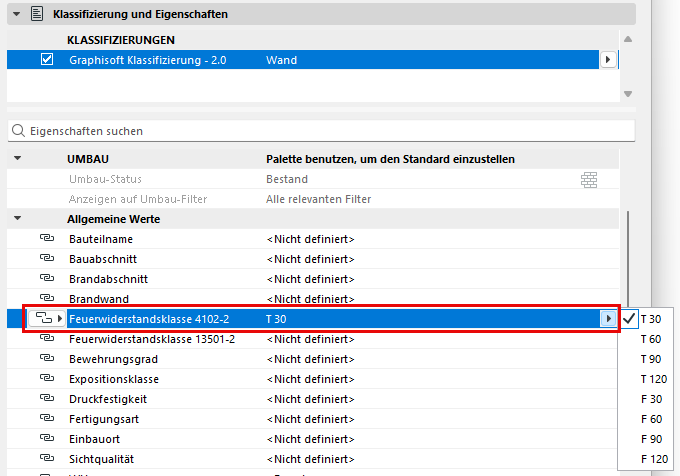Screen dimensions: 680x476
Task: Click the properties list vertical scrollbar
Action: click(x=628, y=260)
